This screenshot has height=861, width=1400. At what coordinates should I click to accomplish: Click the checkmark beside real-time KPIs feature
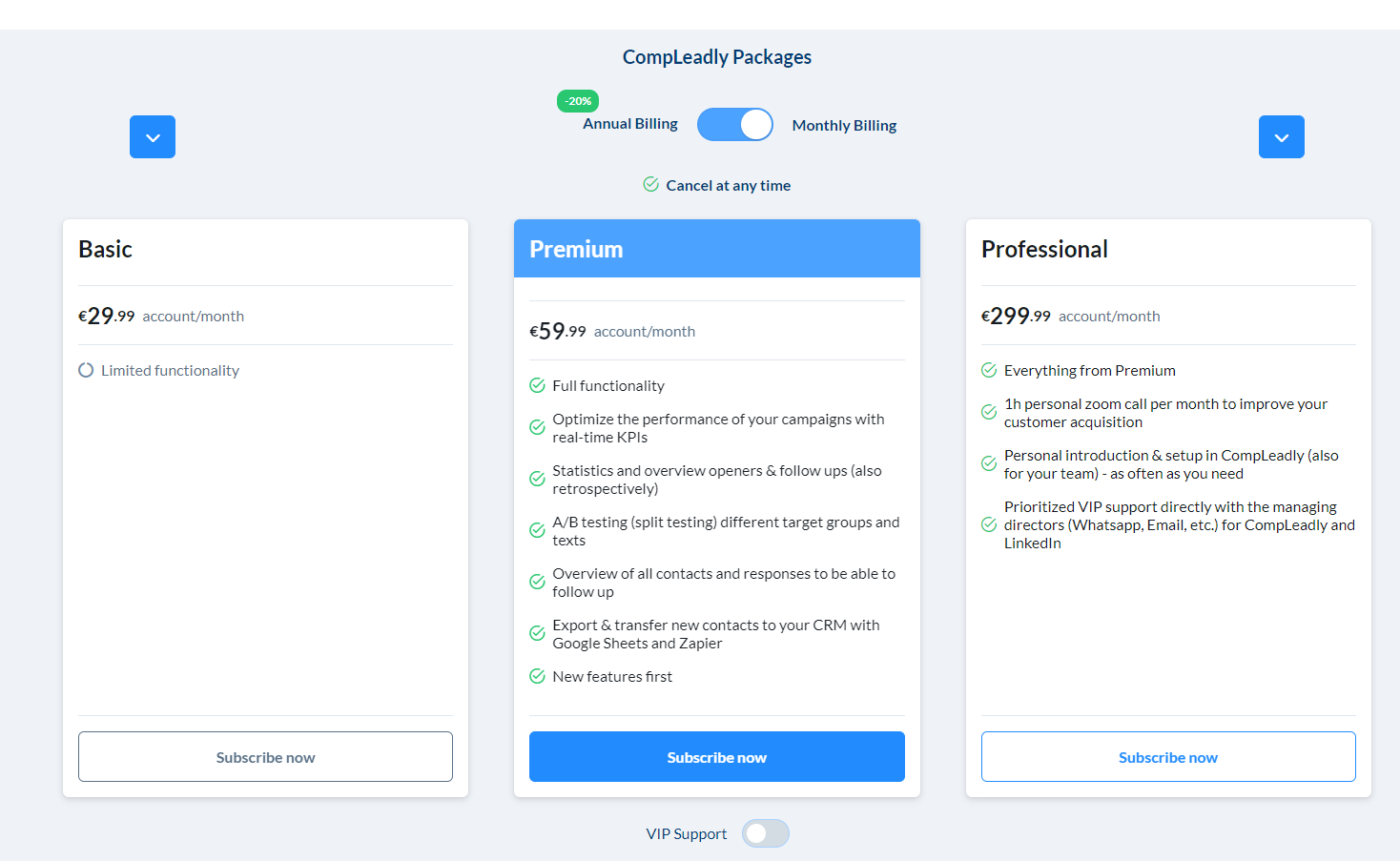point(537,427)
